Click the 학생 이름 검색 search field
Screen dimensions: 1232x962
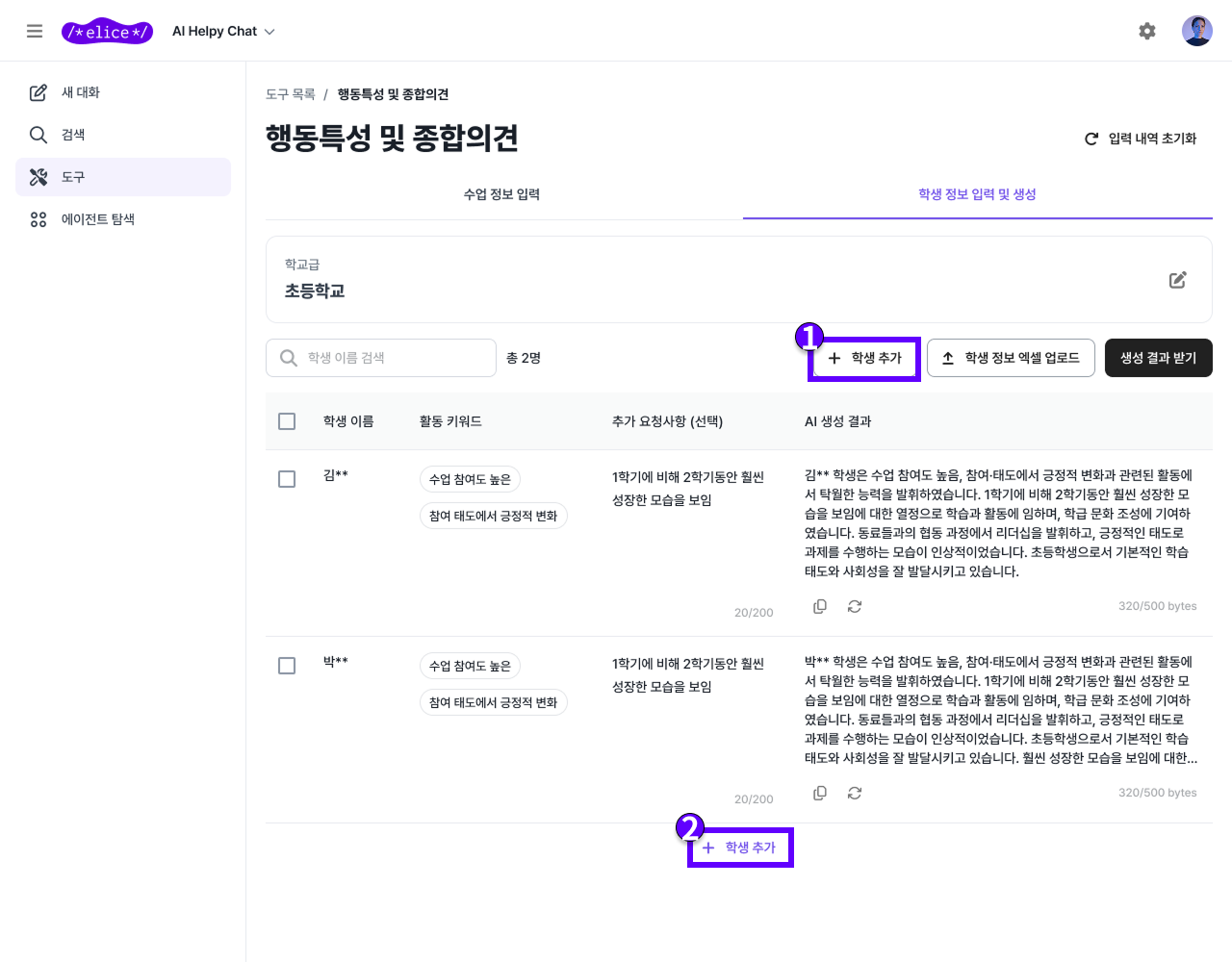pos(380,357)
